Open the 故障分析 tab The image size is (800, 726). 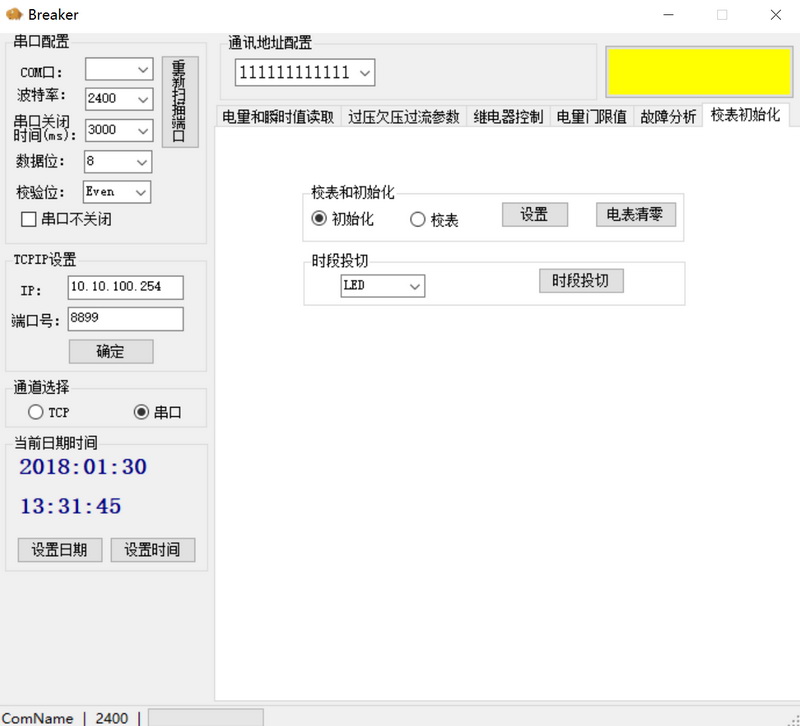pos(668,116)
